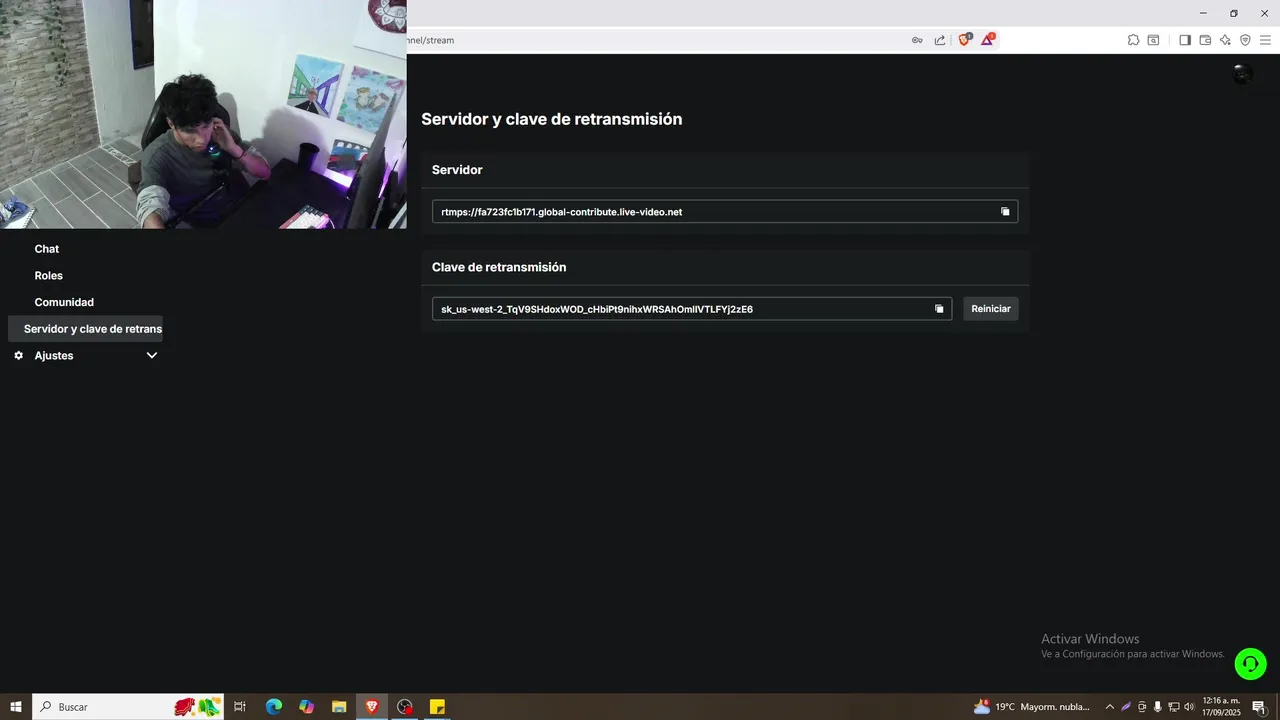Open Sticky Notes from the taskbar
Screen dimensions: 1280x720
(437, 707)
